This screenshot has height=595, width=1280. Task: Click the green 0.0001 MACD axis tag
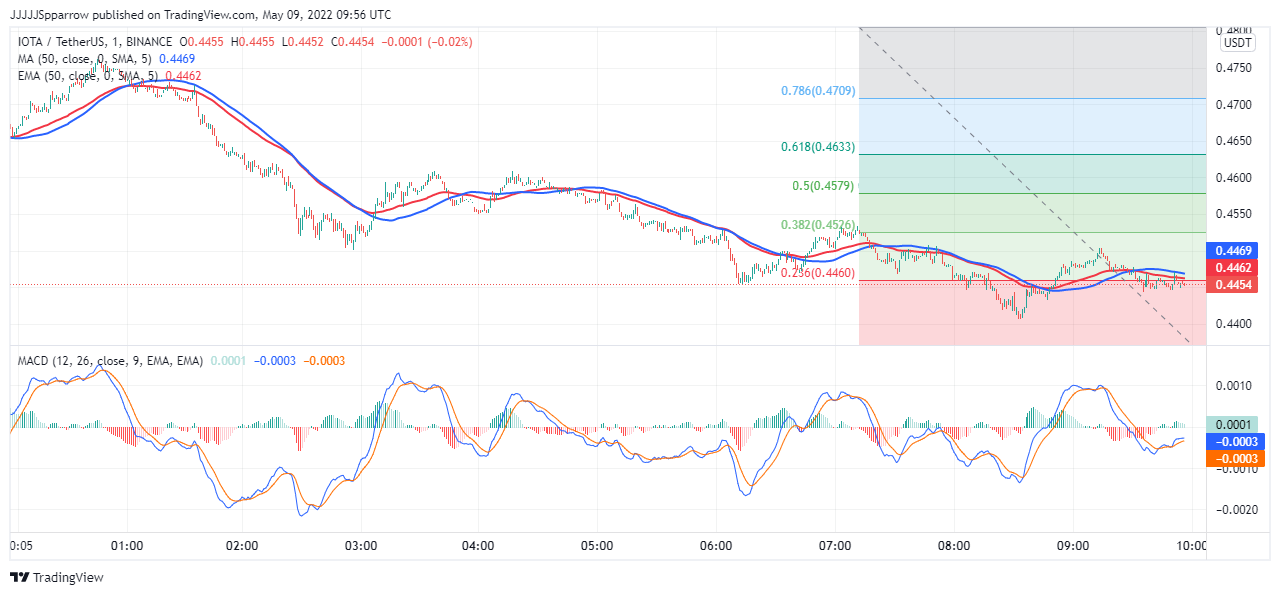[1234, 424]
